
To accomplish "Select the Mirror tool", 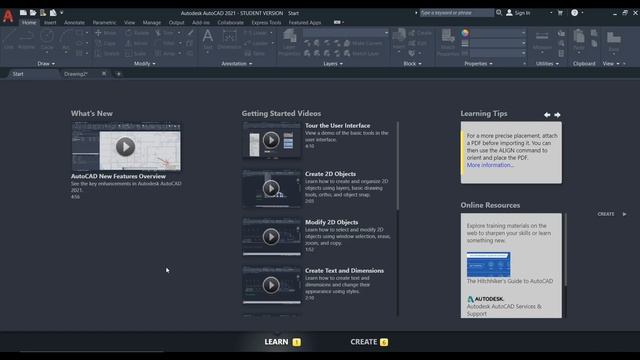I will (137, 43).
